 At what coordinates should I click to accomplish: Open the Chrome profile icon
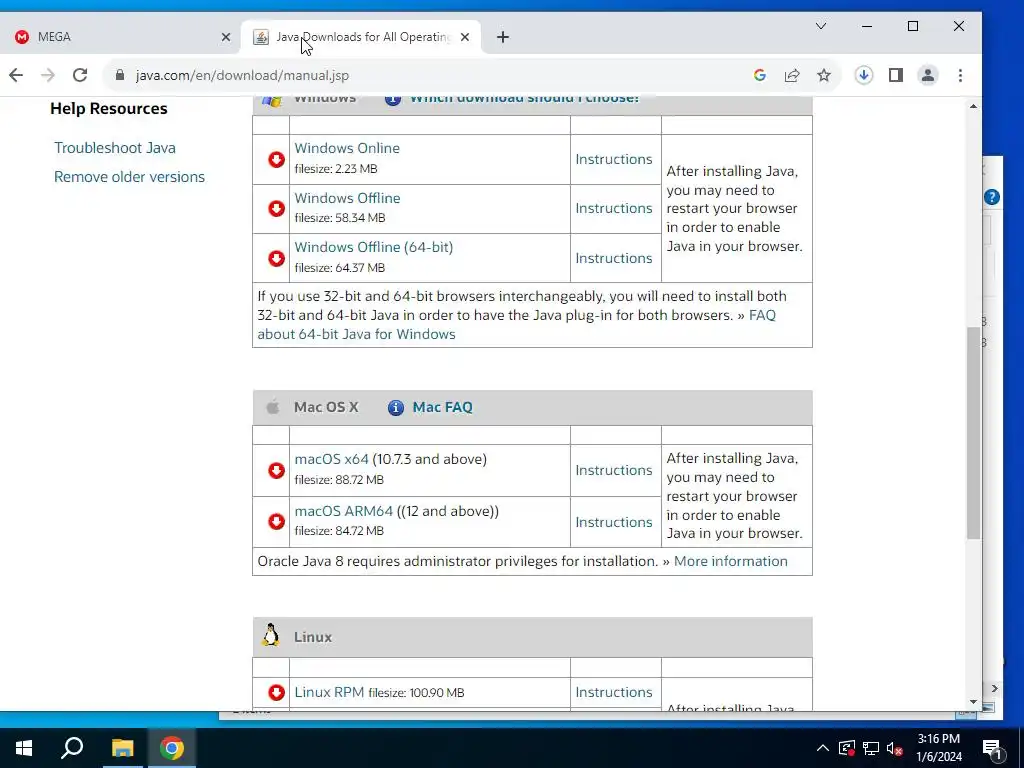927,75
